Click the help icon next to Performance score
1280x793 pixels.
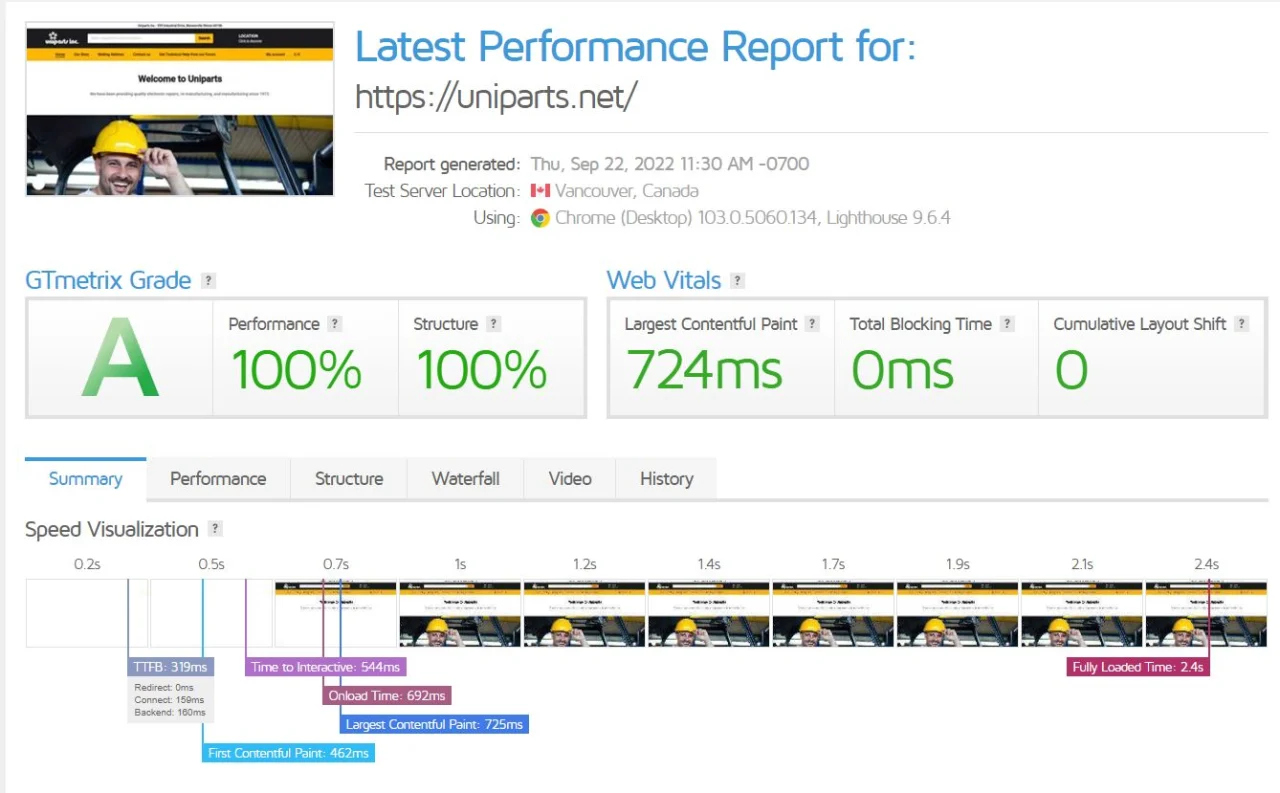tap(335, 324)
